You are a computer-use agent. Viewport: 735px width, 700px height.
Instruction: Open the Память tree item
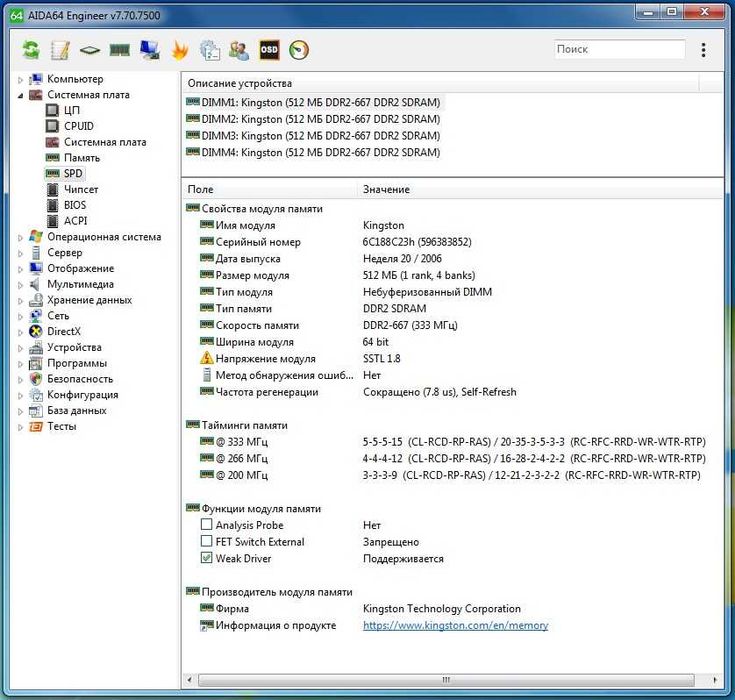[82, 158]
